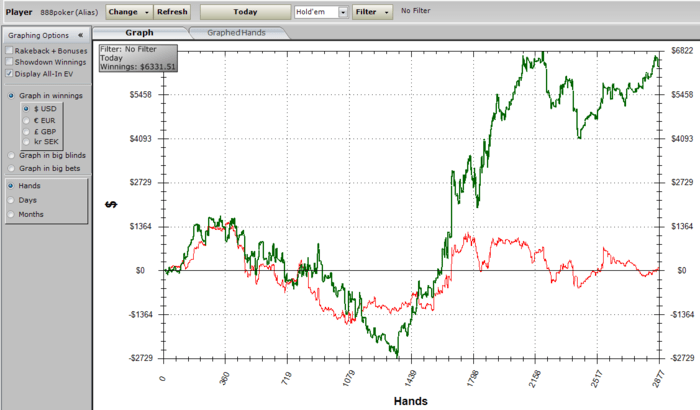Click the left $5458 y-axis label
This screenshot has width=700, height=410.
coord(141,95)
